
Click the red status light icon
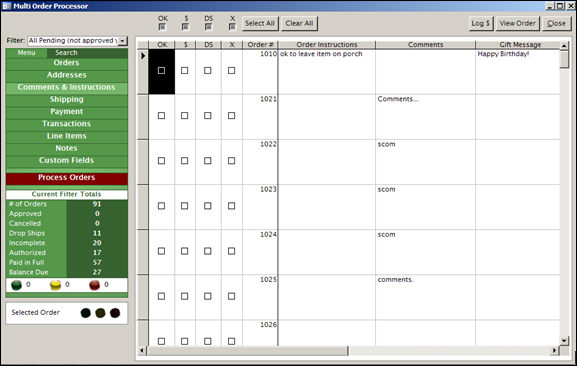95,285
